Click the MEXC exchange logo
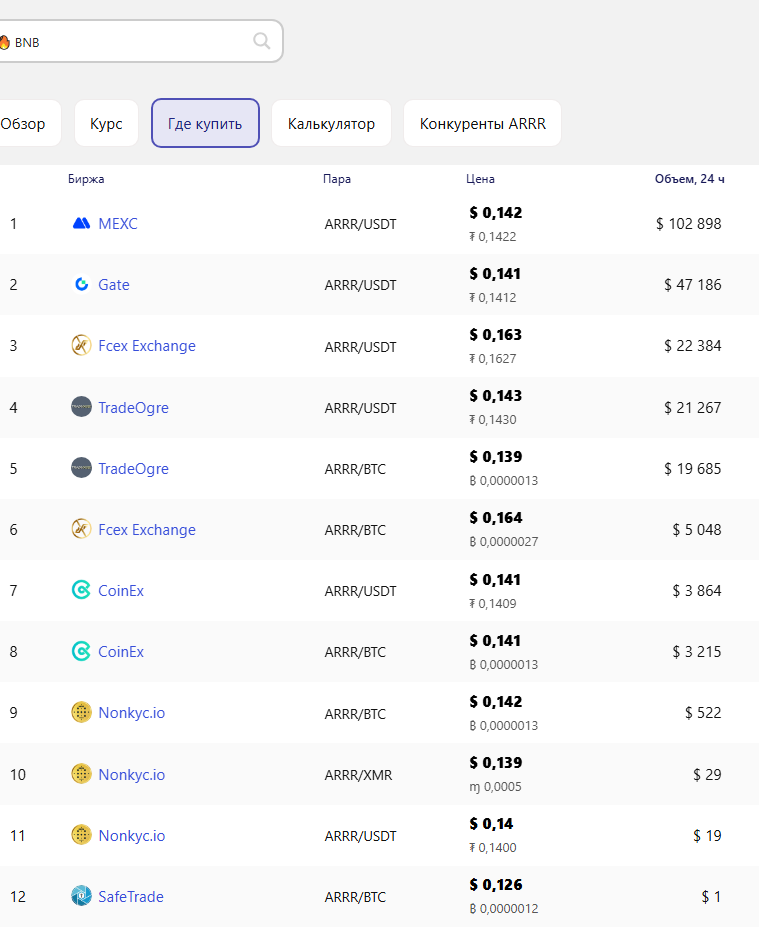Image resolution: width=759 pixels, height=937 pixels. pyautogui.click(x=81, y=223)
